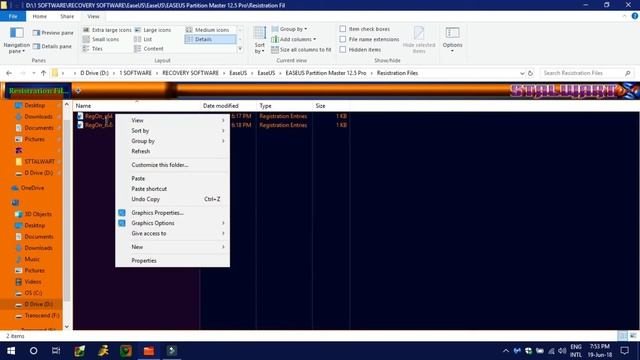Click Hide selected items

tap(419, 40)
